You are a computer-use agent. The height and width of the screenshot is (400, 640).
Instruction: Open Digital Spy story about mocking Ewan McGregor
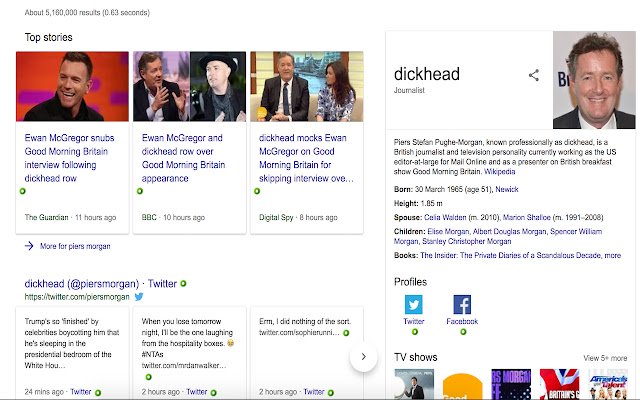[306, 158]
